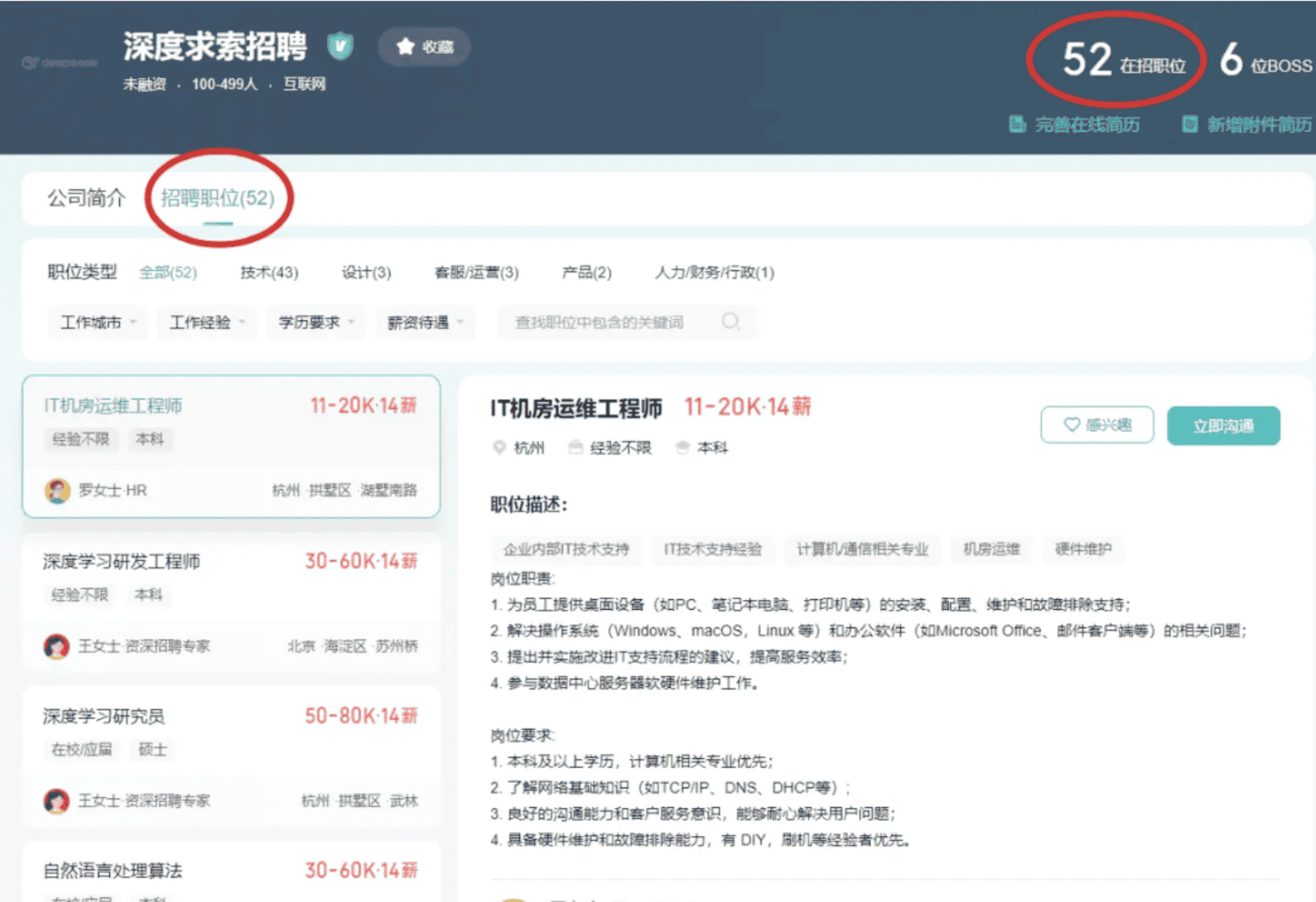
Task: Click the search magnifier icon
Action: pos(730,321)
